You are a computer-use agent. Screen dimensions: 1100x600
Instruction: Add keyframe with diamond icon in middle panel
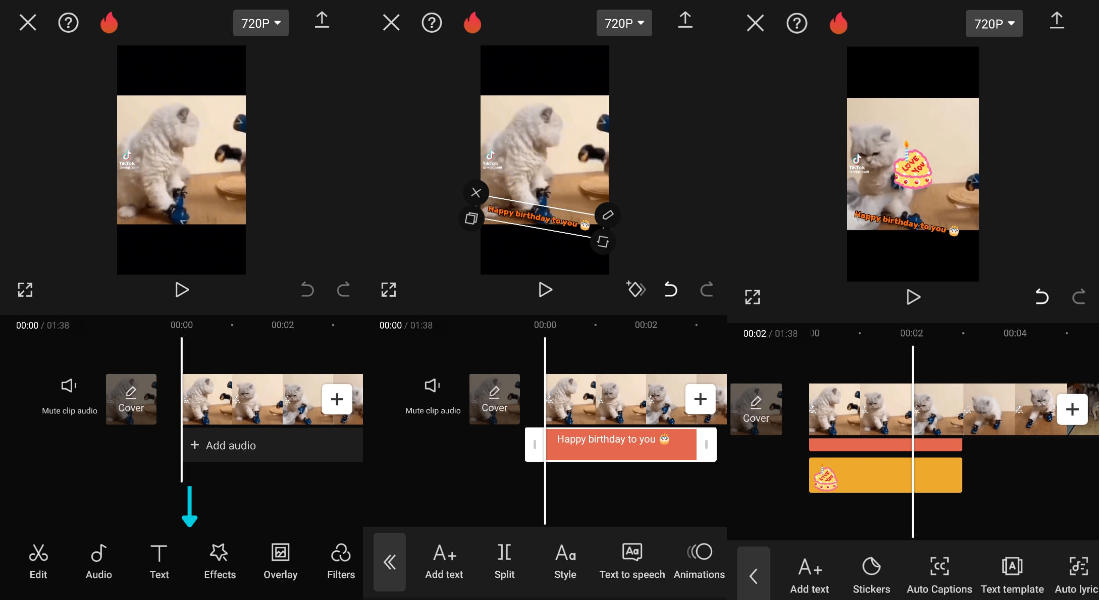point(635,288)
